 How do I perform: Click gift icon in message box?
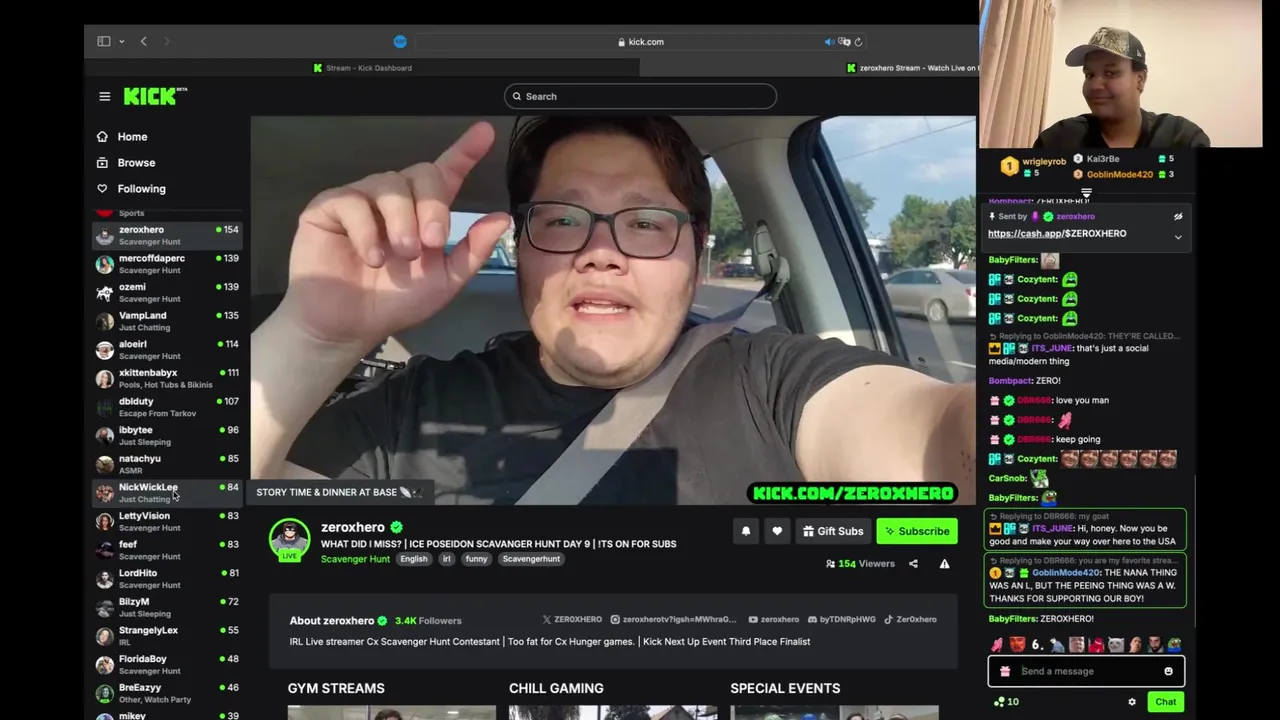pos(1005,671)
